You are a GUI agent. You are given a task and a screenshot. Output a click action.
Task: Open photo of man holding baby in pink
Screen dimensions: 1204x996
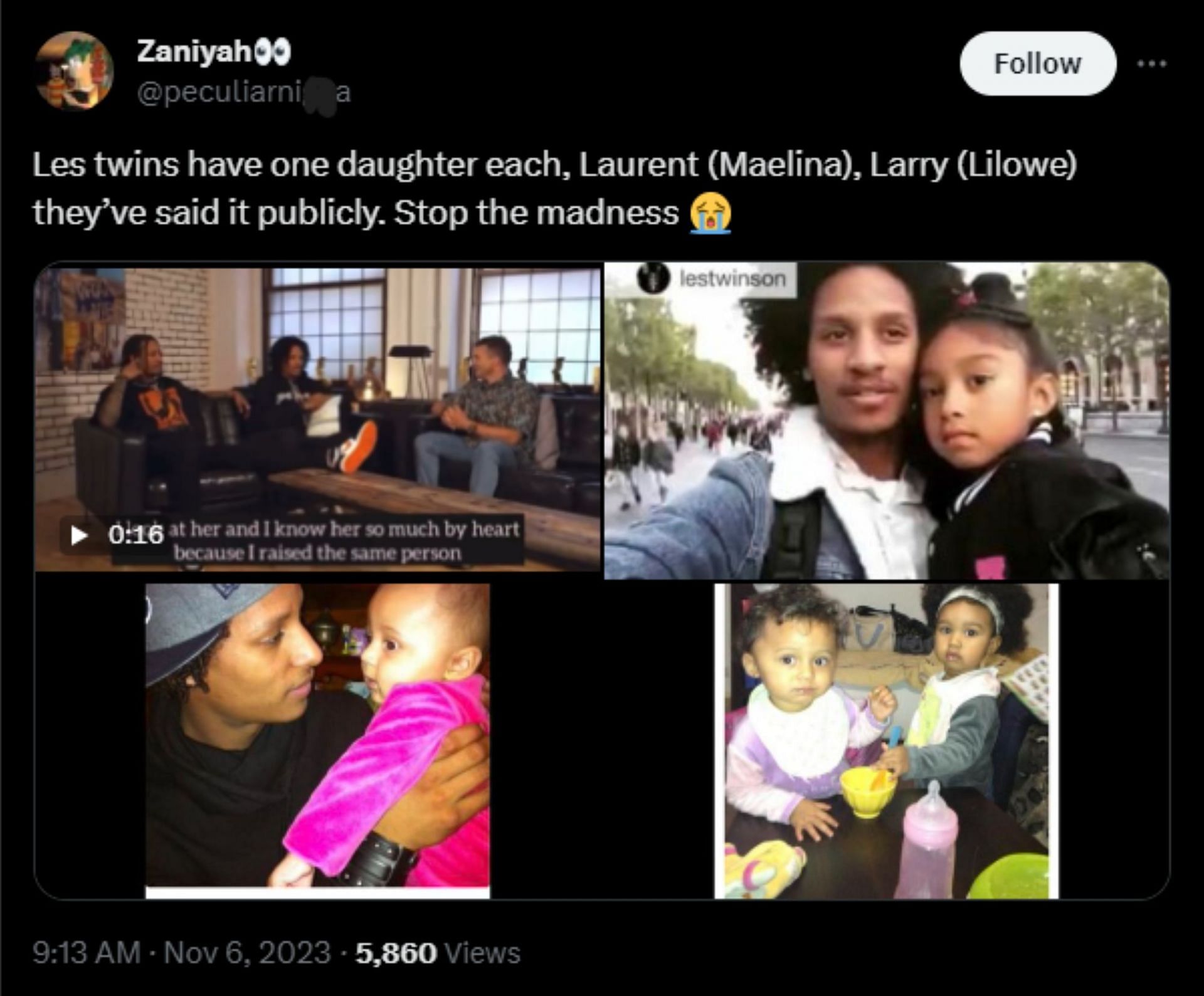click(x=317, y=741)
